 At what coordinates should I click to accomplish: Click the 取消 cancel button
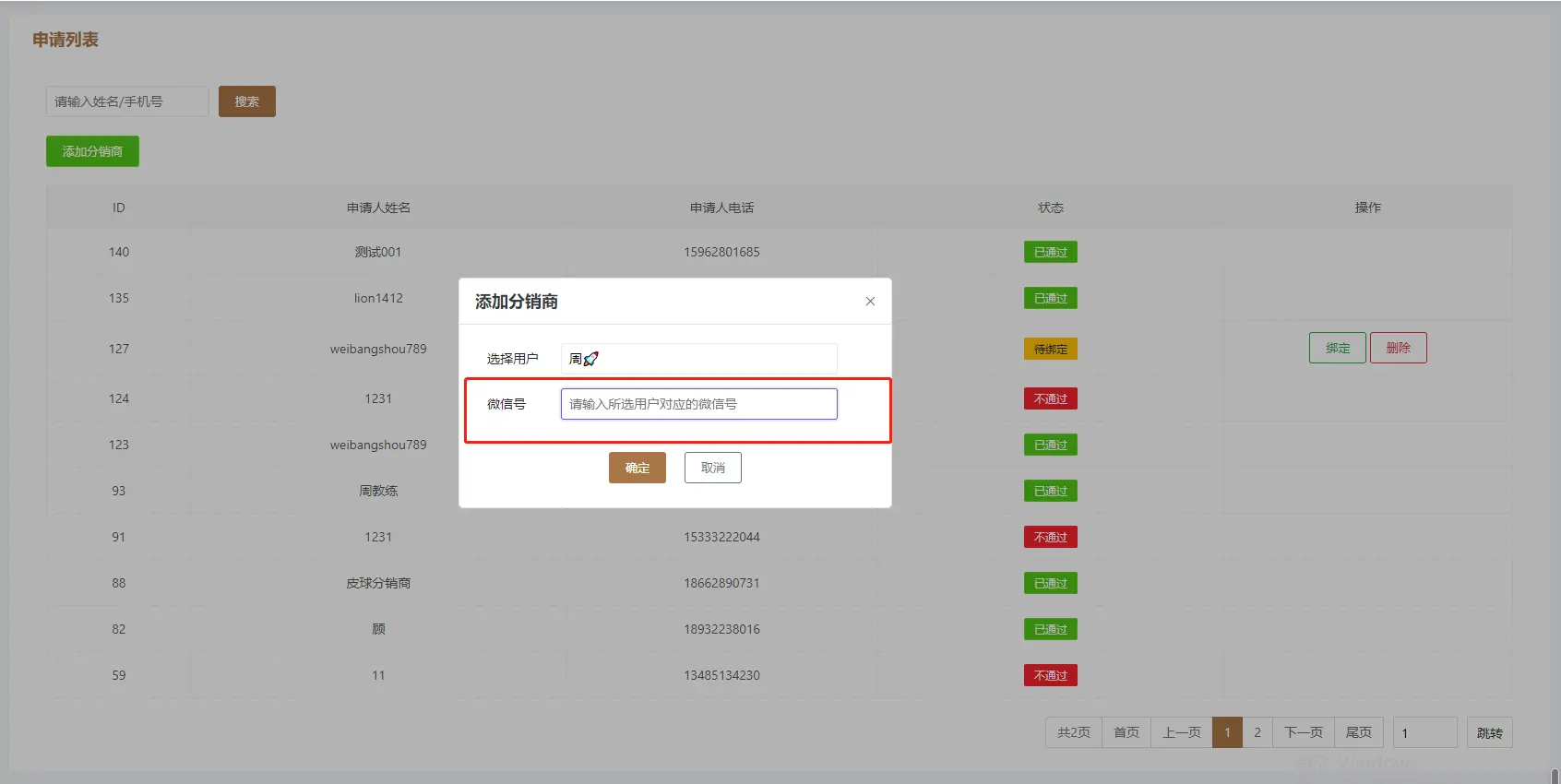(x=712, y=468)
